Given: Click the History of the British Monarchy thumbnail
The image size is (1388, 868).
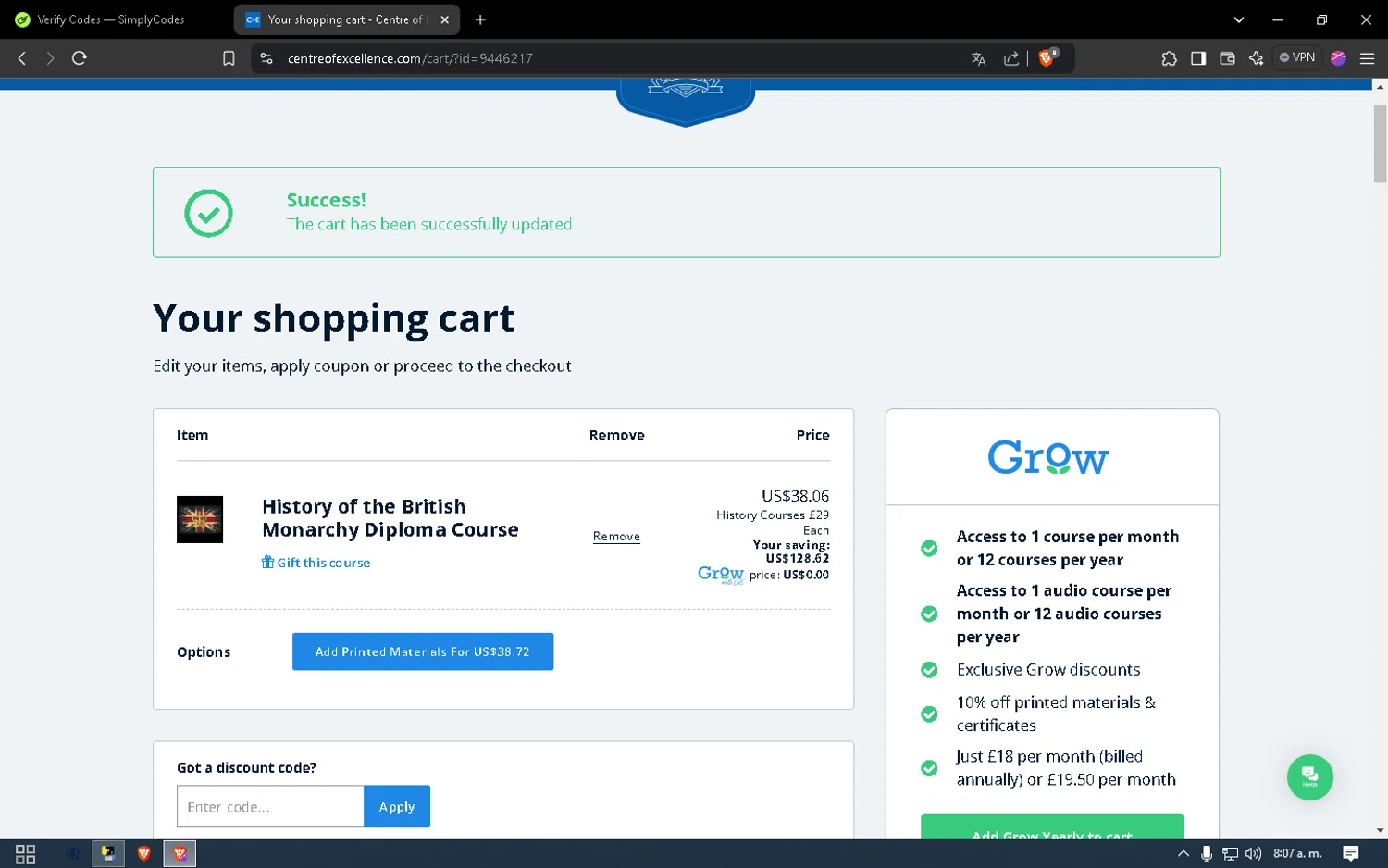Looking at the screenshot, I should pyautogui.click(x=200, y=519).
